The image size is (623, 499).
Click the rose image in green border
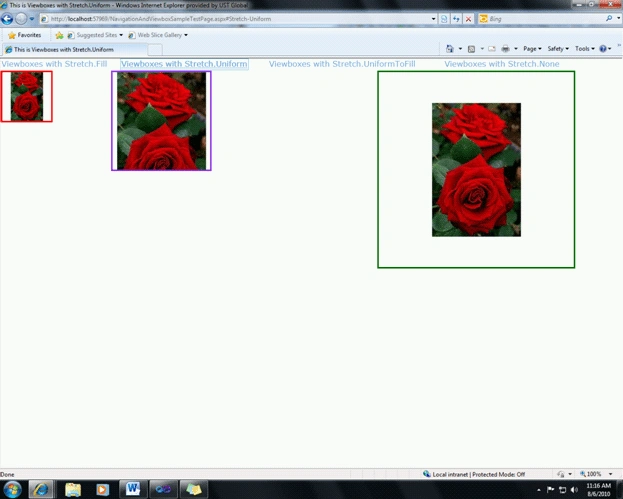tap(476, 170)
